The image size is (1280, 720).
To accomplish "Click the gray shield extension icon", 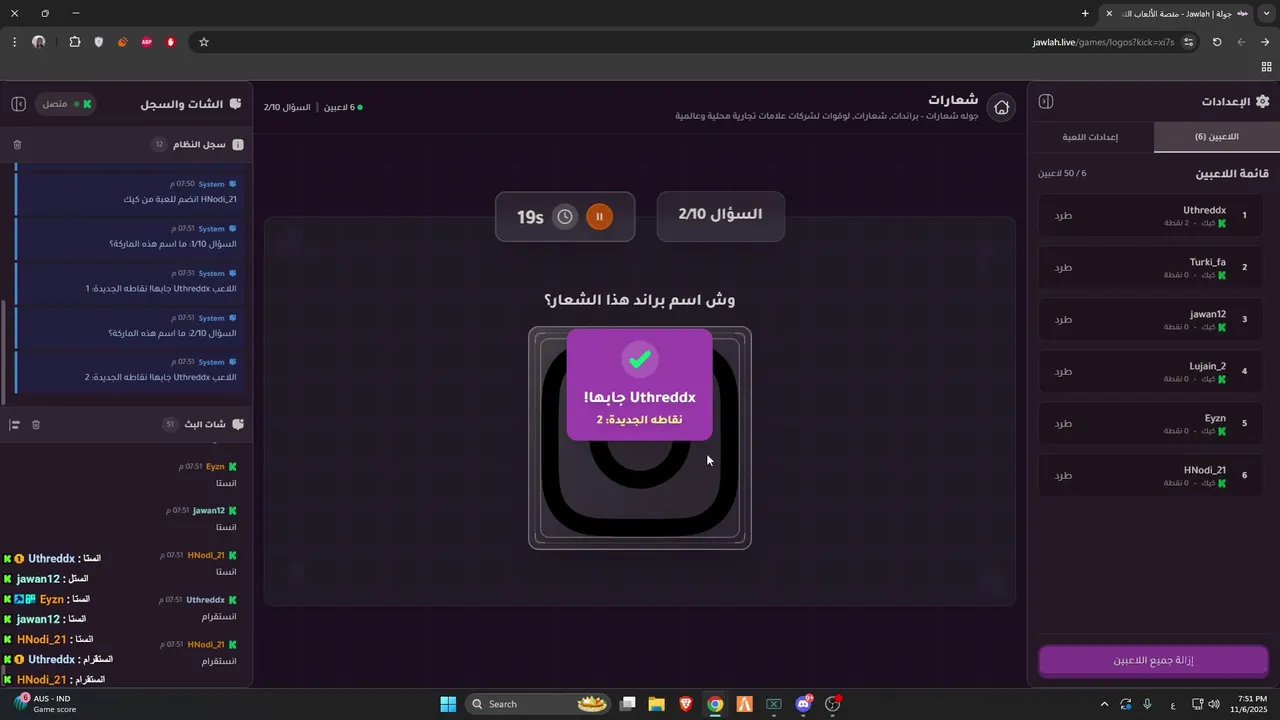I will [x=99, y=42].
